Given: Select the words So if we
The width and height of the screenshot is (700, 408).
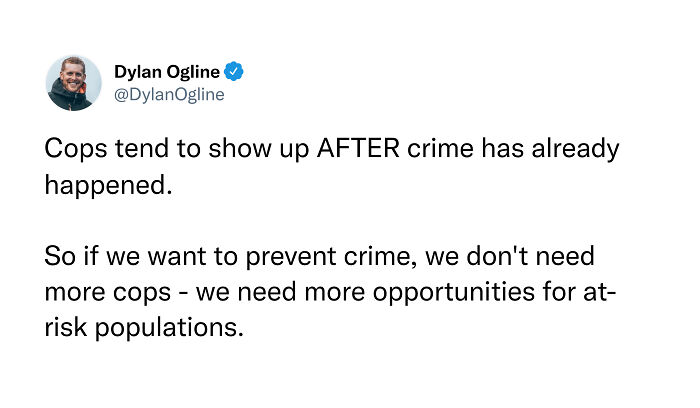Looking at the screenshot, I should point(92,256).
